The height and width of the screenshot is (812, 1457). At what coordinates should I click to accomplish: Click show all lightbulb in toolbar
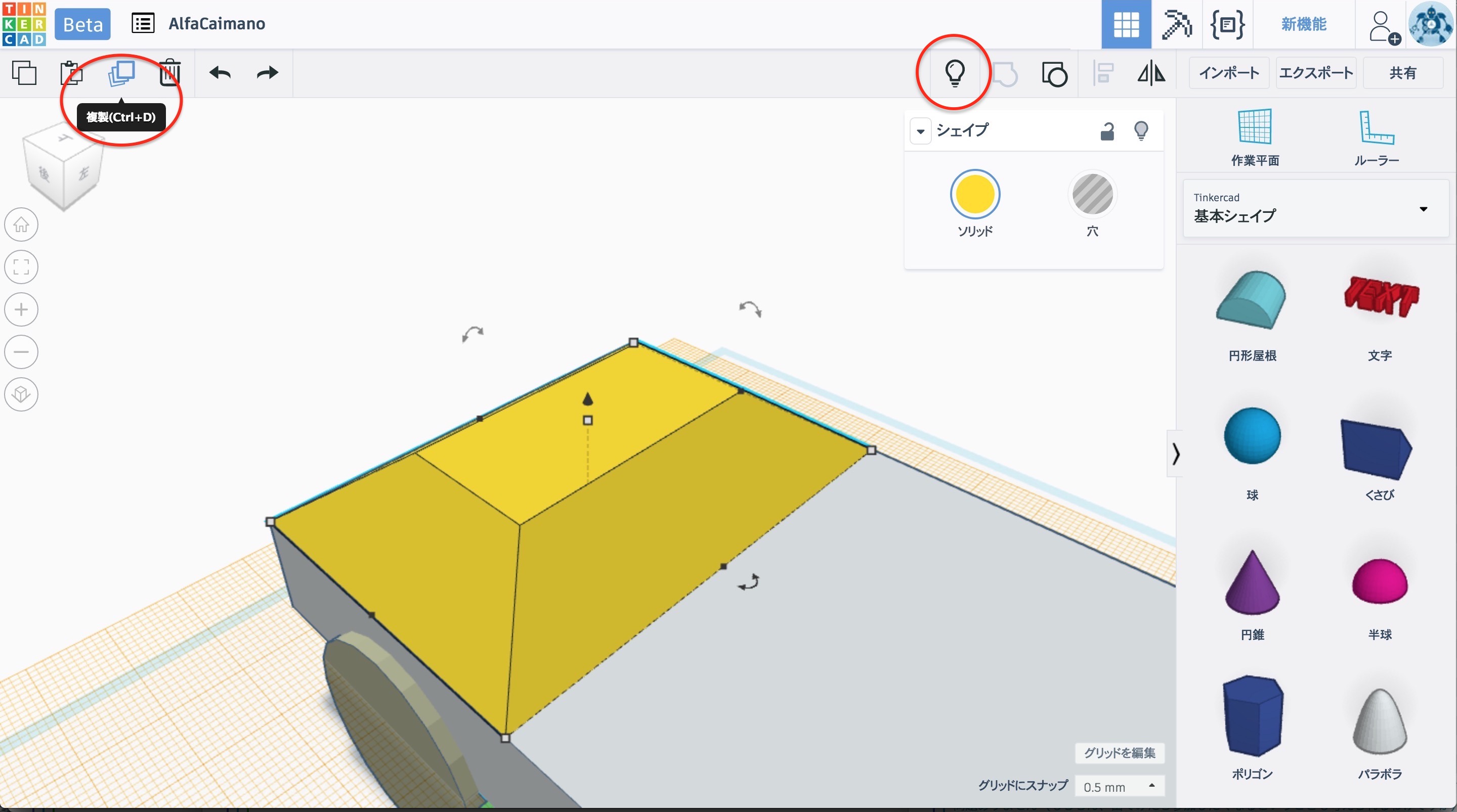pyautogui.click(x=954, y=73)
